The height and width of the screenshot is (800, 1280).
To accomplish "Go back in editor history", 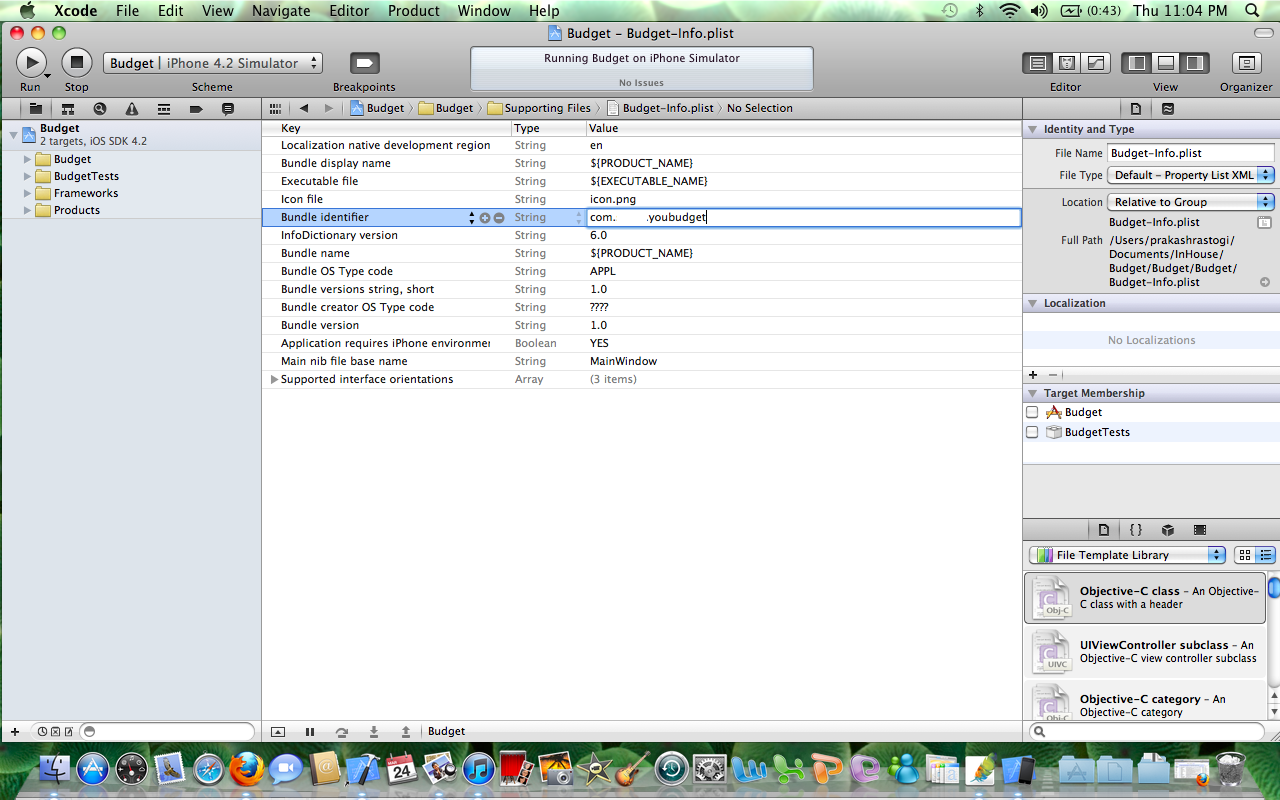I will pyautogui.click(x=304, y=108).
